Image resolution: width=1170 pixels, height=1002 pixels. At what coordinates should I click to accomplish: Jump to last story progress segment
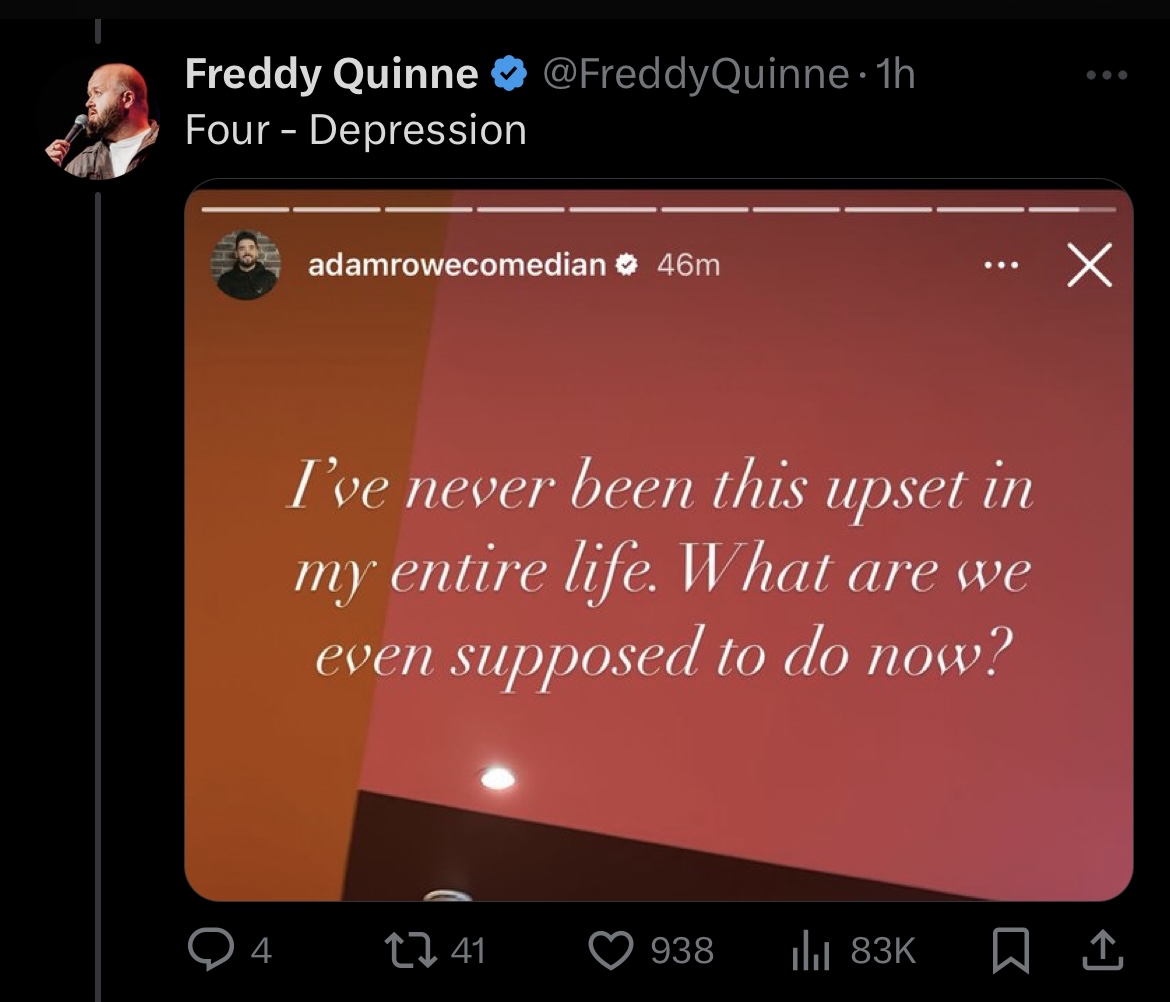tap(1072, 209)
